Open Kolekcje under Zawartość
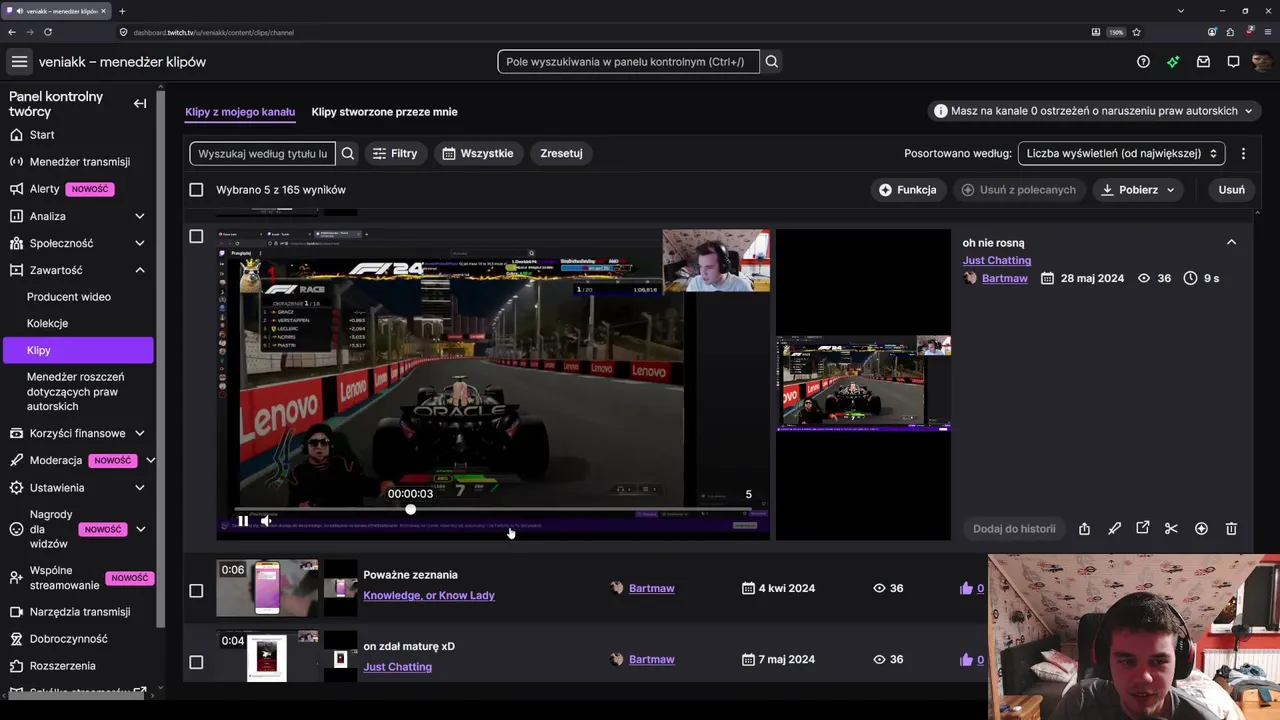 click(48, 324)
